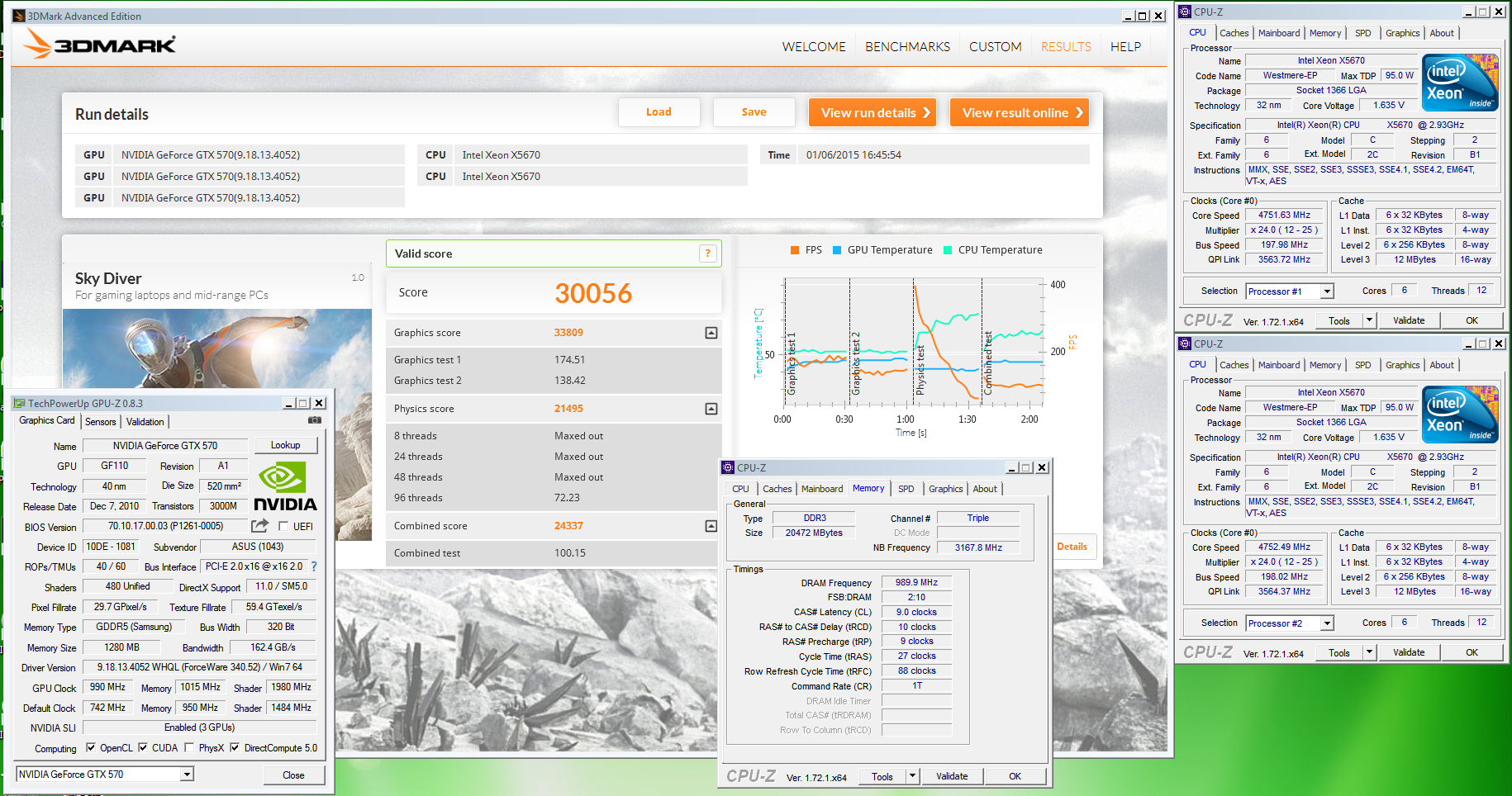This screenshot has width=1512, height=796.
Task: Click Intel Xeon logo in second CPU-Z window
Action: pyautogui.click(x=1460, y=415)
